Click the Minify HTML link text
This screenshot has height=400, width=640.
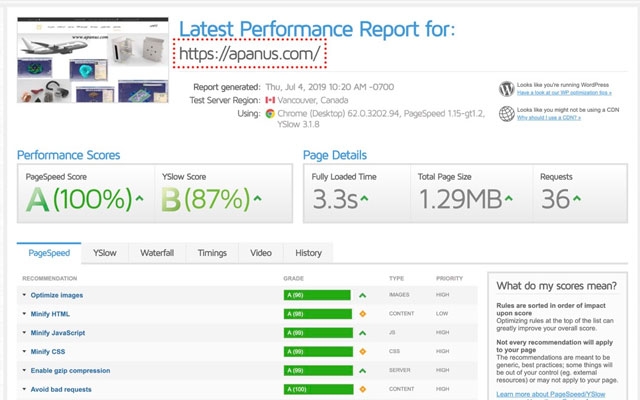(50, 314)
